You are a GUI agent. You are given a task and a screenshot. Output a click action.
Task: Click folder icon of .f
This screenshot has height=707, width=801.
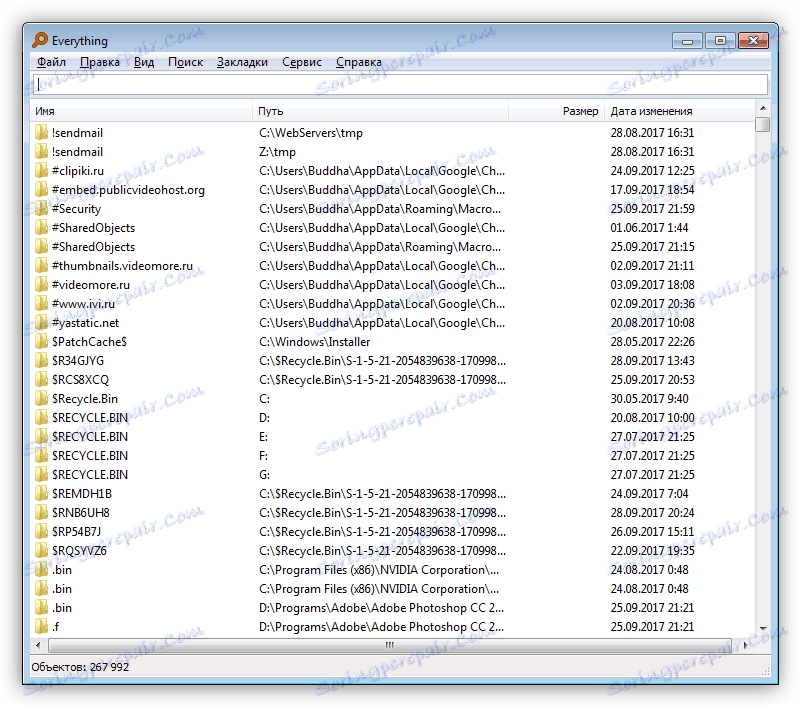41,627
